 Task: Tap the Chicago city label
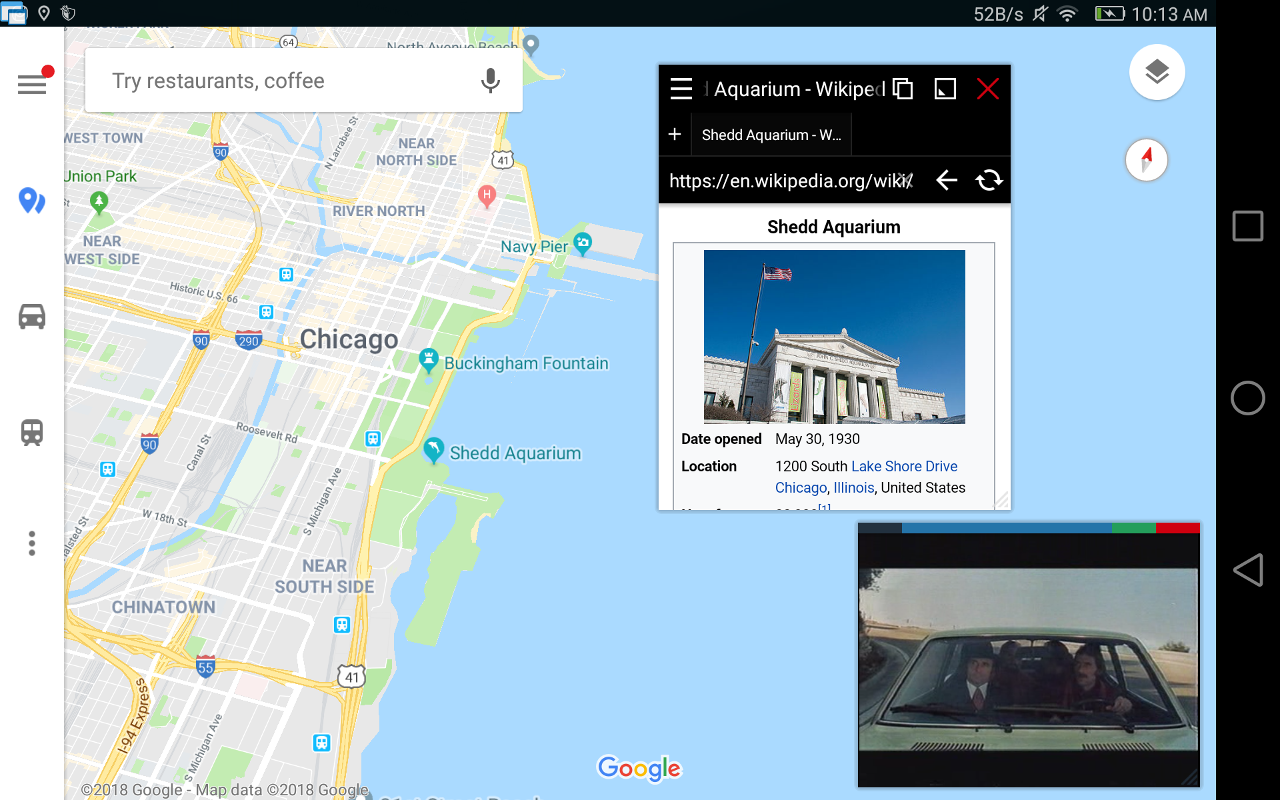click(x=349, y=340)
